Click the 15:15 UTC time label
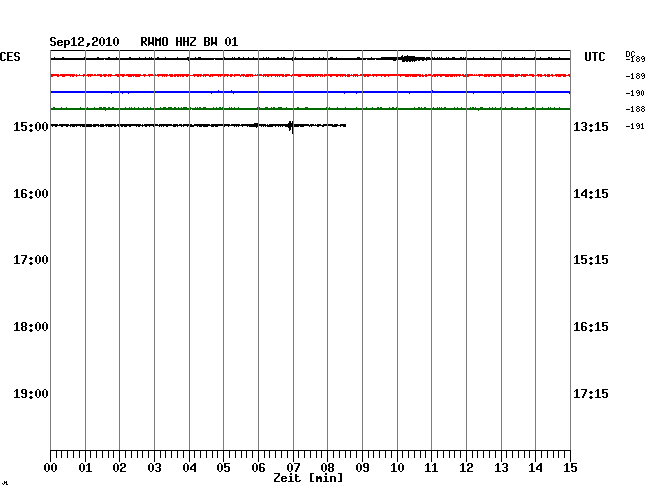The height and width of the screenshot is (494, 650). pos(591,260)
